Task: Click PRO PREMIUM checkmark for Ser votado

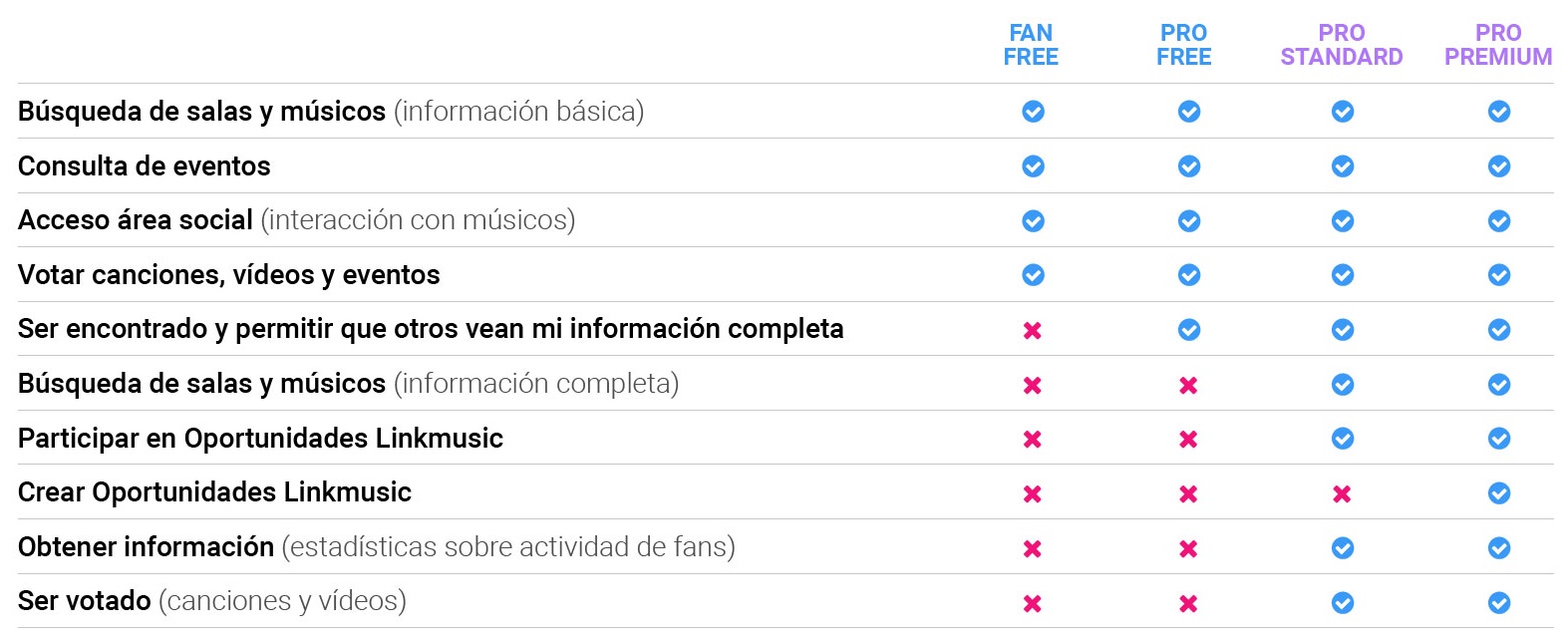Action: (x=1498, y=603)
